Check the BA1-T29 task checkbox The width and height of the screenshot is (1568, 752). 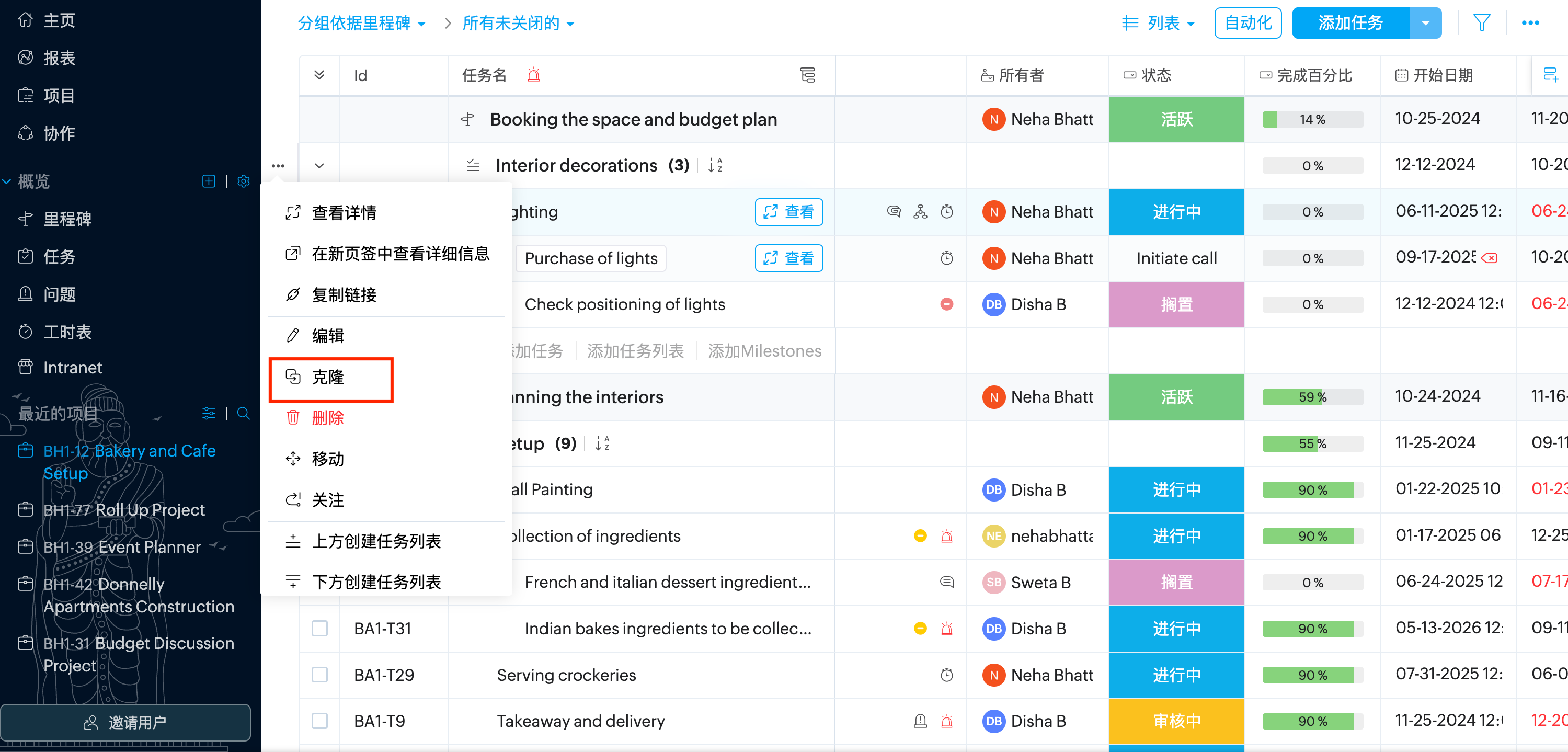tap(319, 675)
